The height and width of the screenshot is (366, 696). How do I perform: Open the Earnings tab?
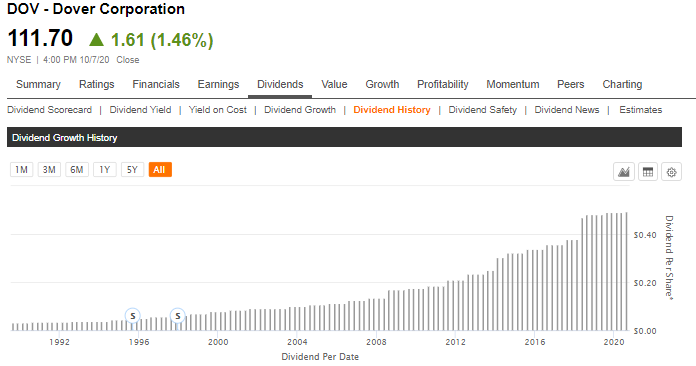218,84
